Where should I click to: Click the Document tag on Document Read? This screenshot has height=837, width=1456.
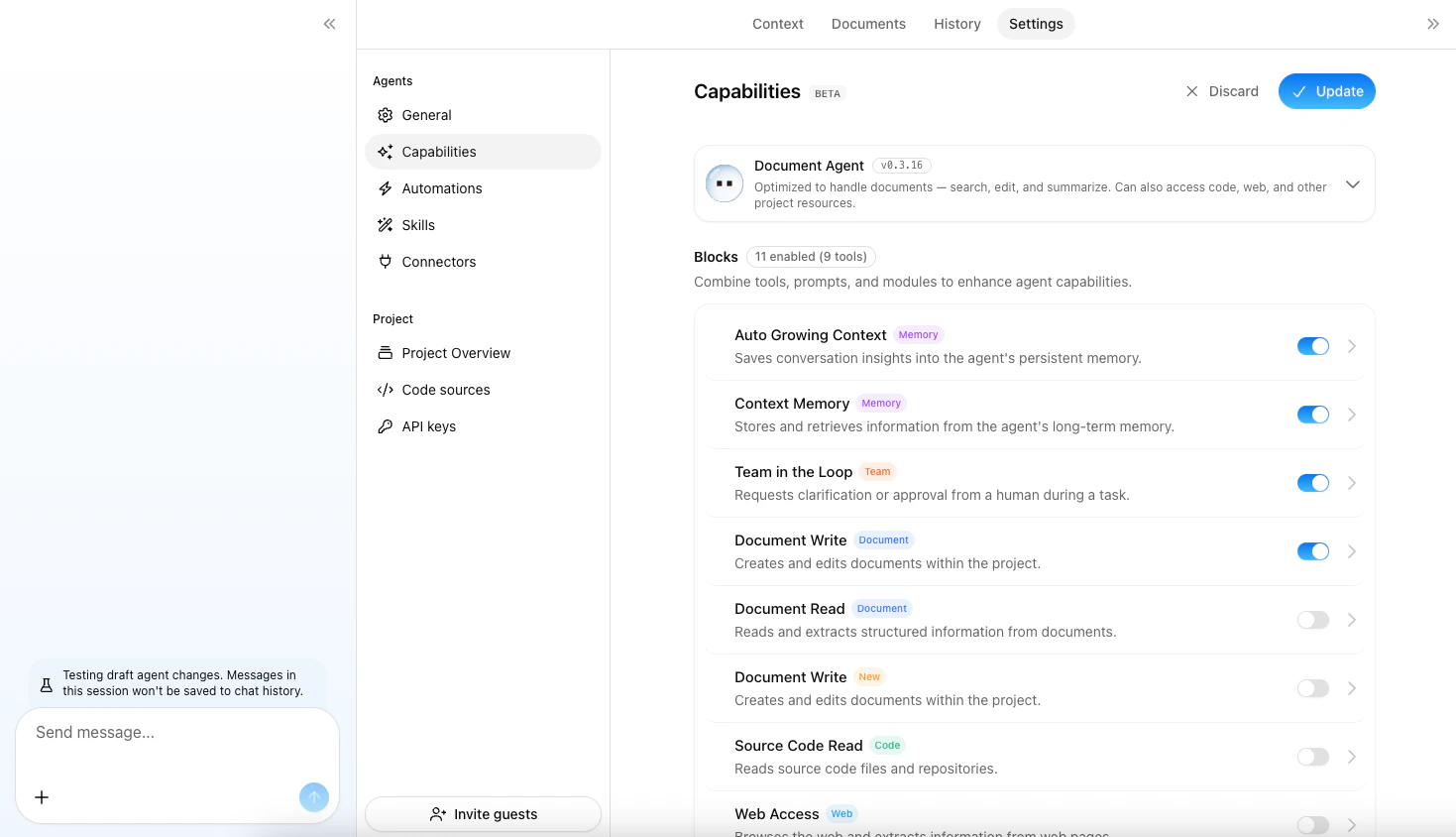[x=882, y=609]
